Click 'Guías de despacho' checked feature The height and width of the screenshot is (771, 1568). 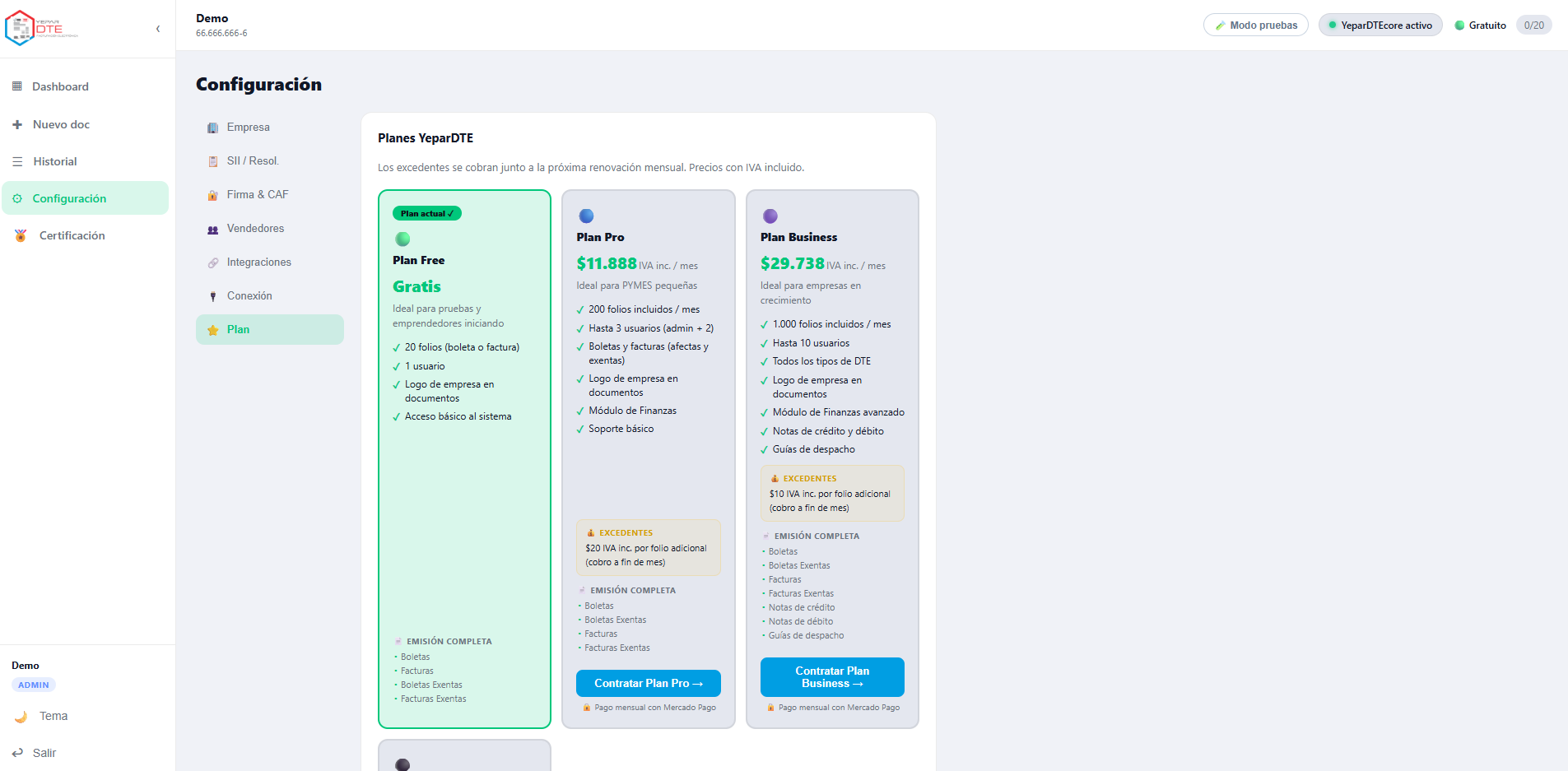814,449
